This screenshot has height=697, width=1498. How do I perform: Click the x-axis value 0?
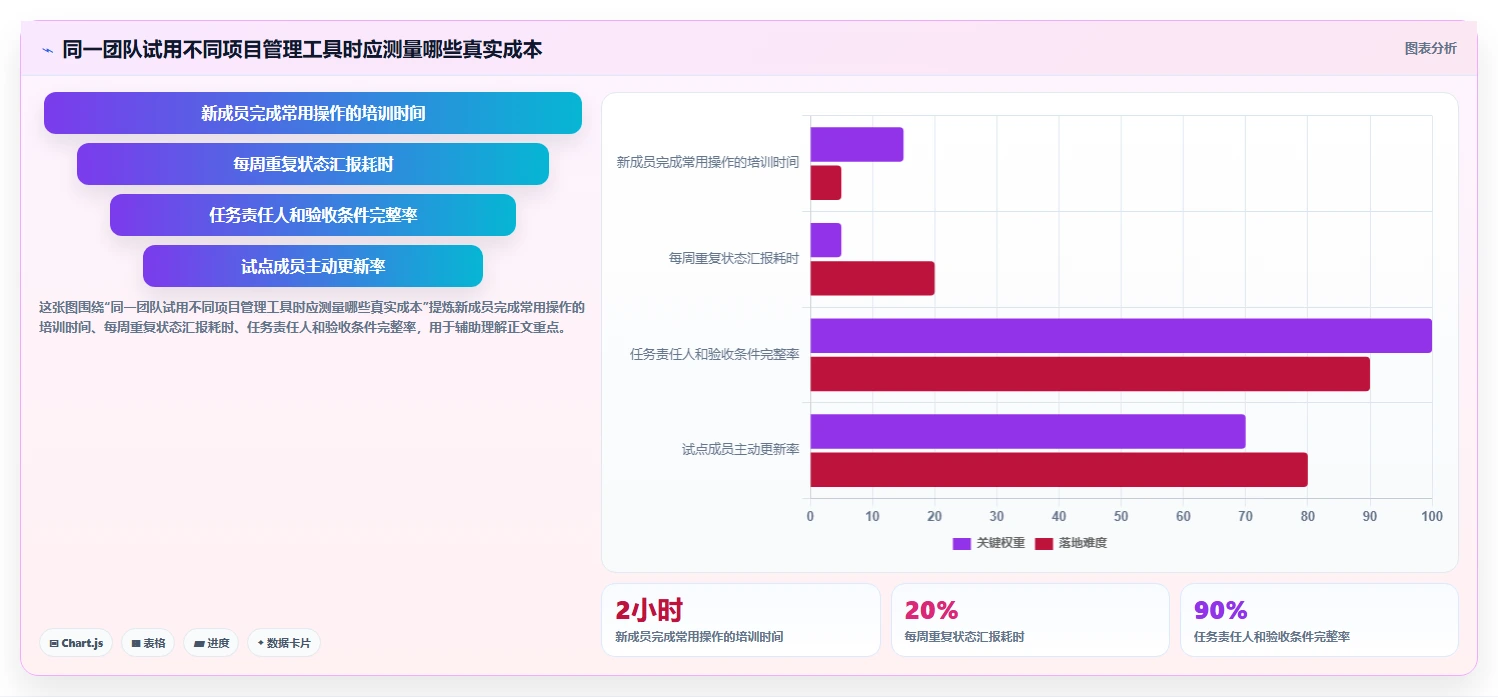[x=810, y=516]
